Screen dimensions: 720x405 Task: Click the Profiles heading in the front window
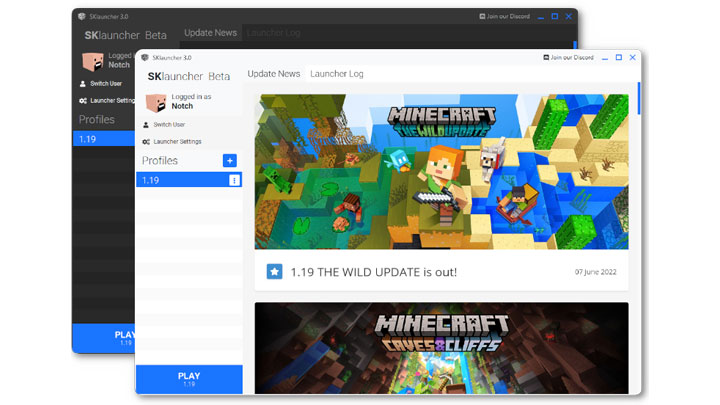coord(159,160)
